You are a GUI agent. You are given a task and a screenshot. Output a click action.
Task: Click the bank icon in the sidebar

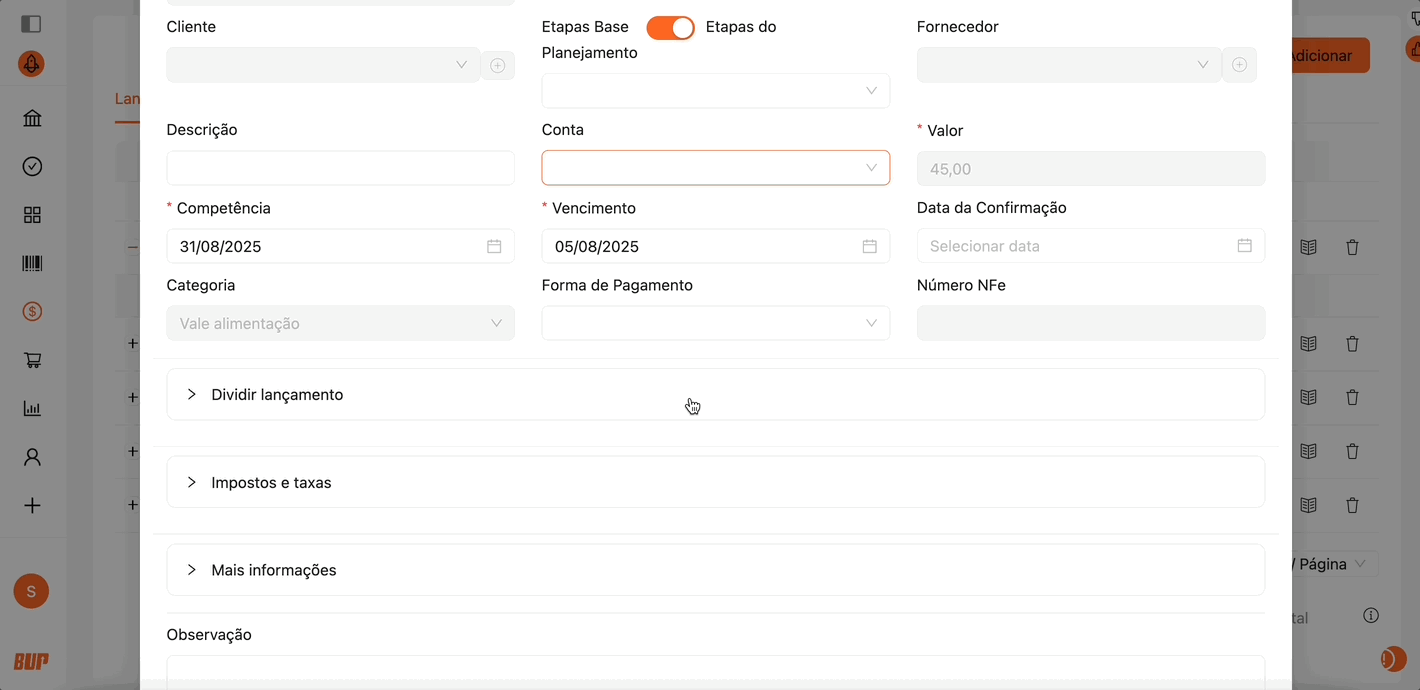pyautogui.click(x=32, y=119)
